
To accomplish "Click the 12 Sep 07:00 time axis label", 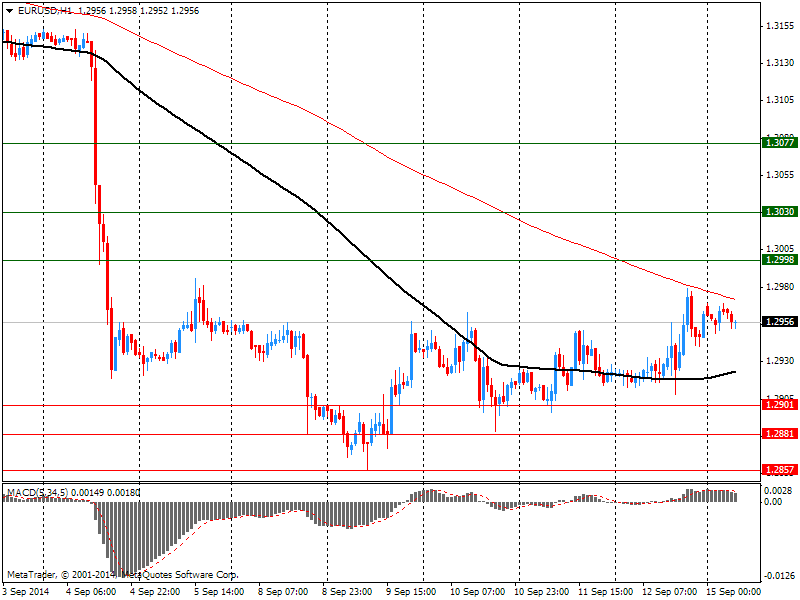I will click(669, 592).
